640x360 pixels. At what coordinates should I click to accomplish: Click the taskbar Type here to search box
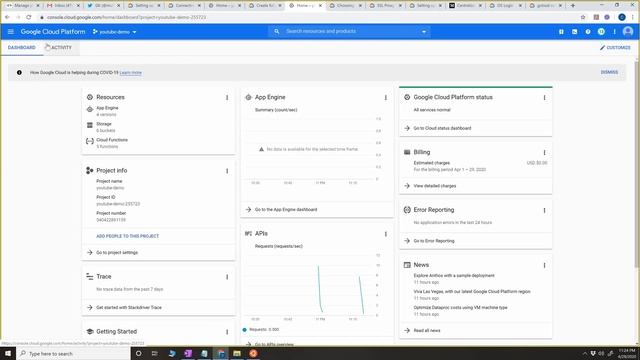(x=73, y=353)
